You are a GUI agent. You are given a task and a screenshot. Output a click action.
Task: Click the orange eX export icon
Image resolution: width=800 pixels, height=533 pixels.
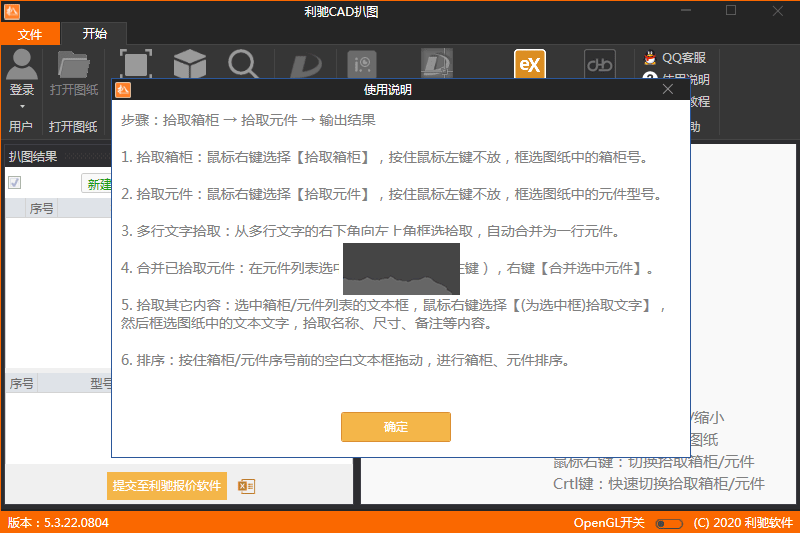click(x=530, y=64)
